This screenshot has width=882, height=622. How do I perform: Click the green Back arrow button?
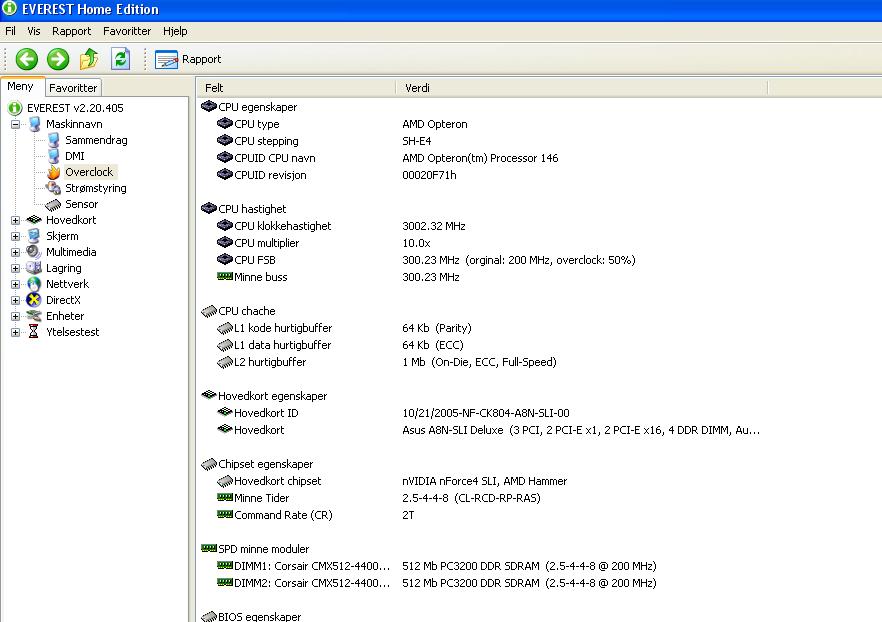pos(26,59)
